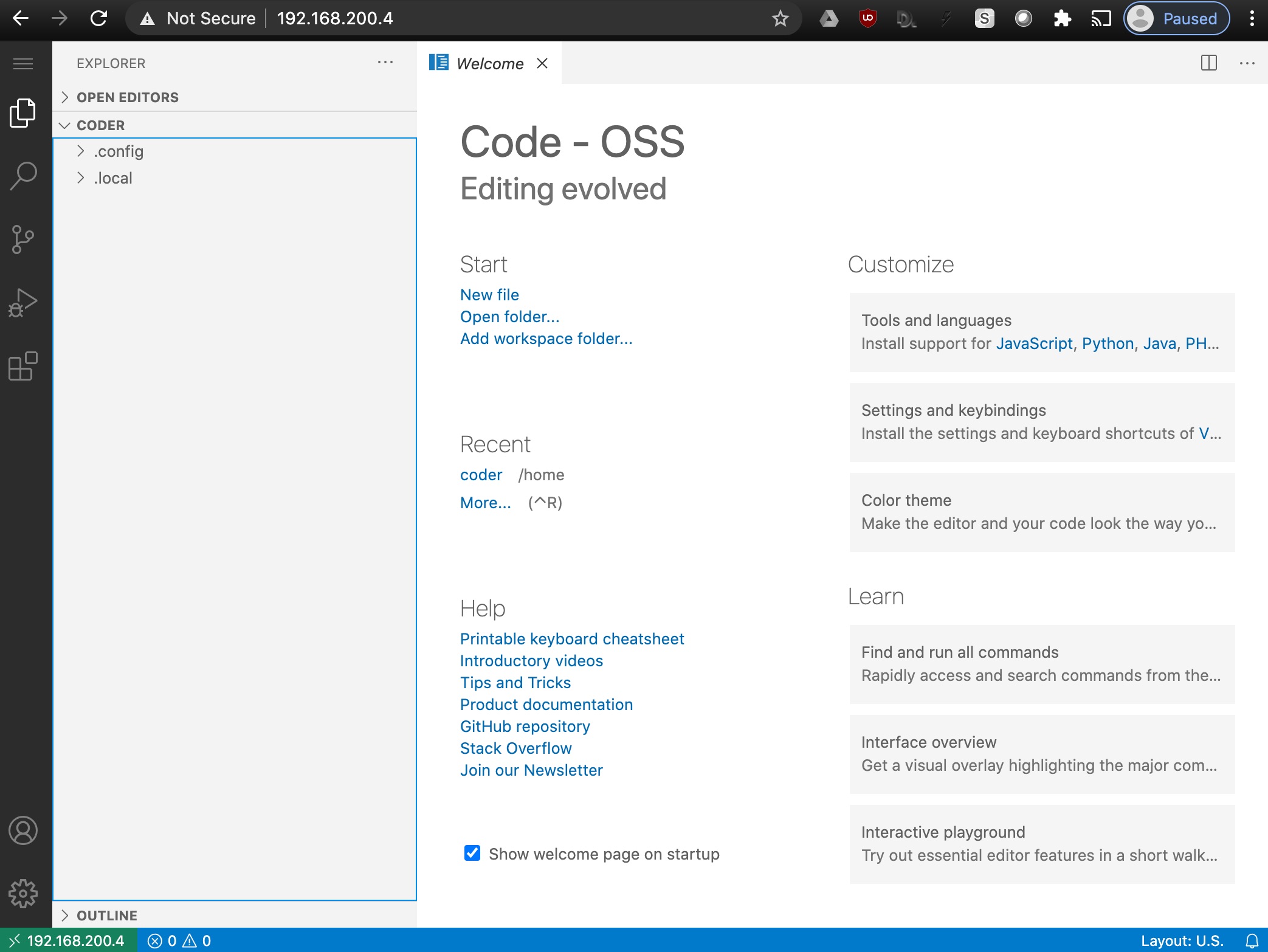Open GitHub repository link
The height and width of the screenshot is (952, 1268).
pos(525,726)
